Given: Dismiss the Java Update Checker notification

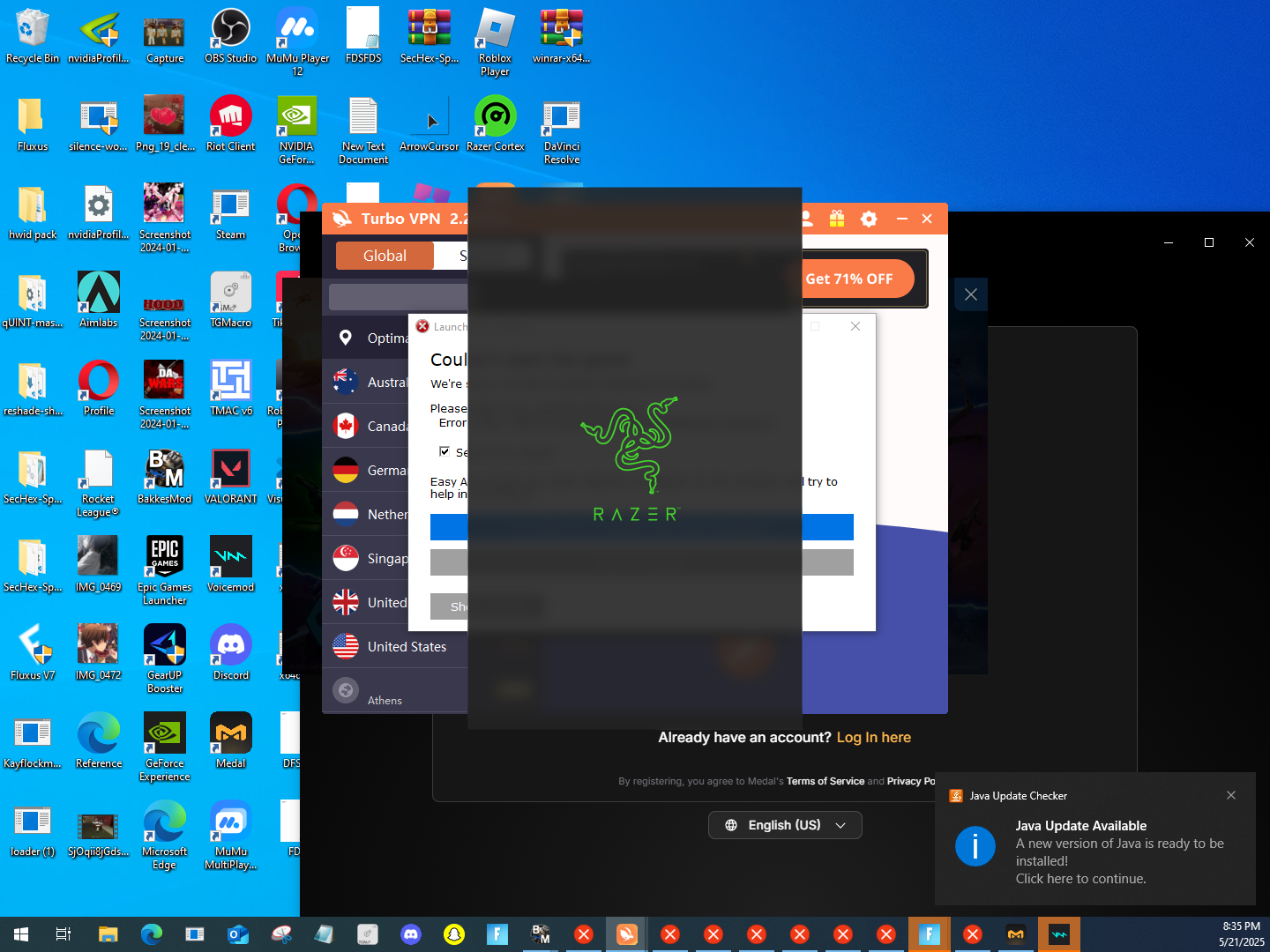Looking at the screenshot, I should click(1231, 795).
